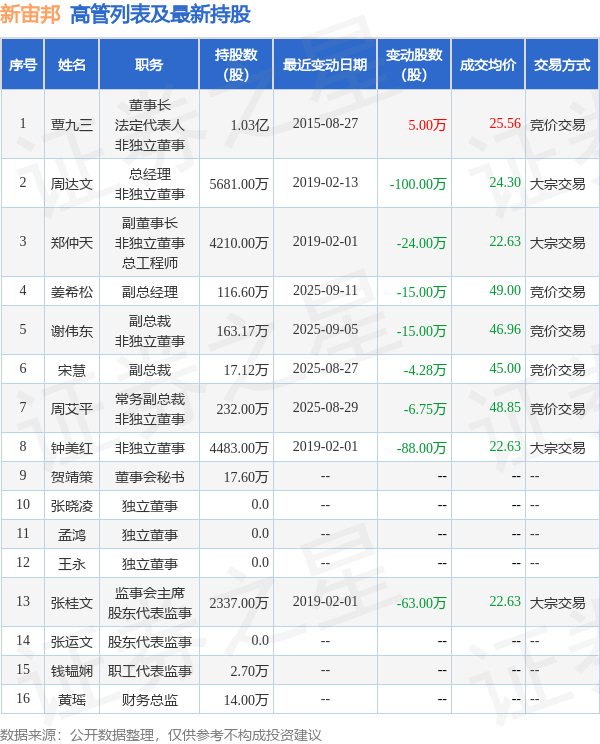
Task: Select the name 宋慧
Action: pyautogui.click(x=72, y=370)
